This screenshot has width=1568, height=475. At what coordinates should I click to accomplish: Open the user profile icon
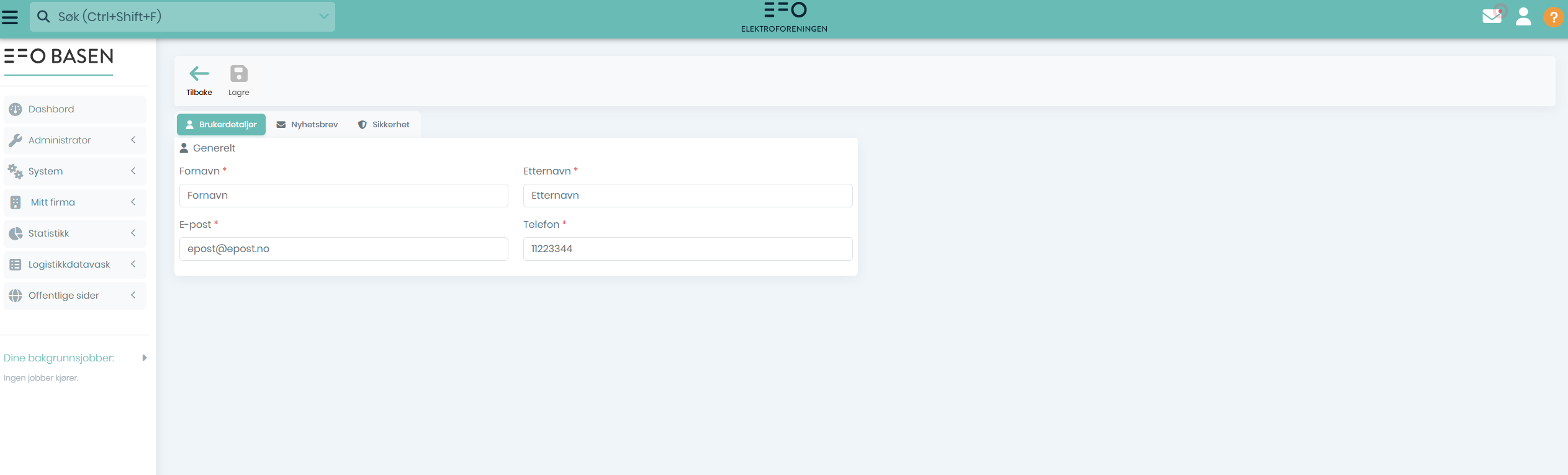click(1523, 17)
